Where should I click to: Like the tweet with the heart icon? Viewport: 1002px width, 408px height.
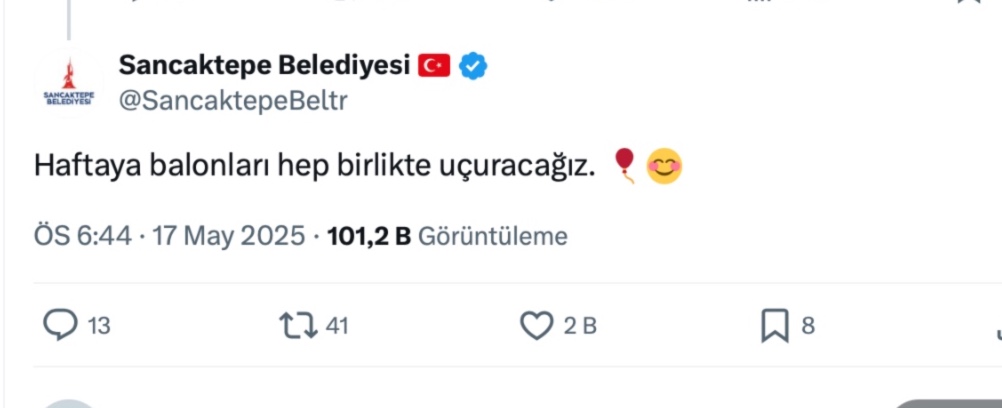(536, 326)
